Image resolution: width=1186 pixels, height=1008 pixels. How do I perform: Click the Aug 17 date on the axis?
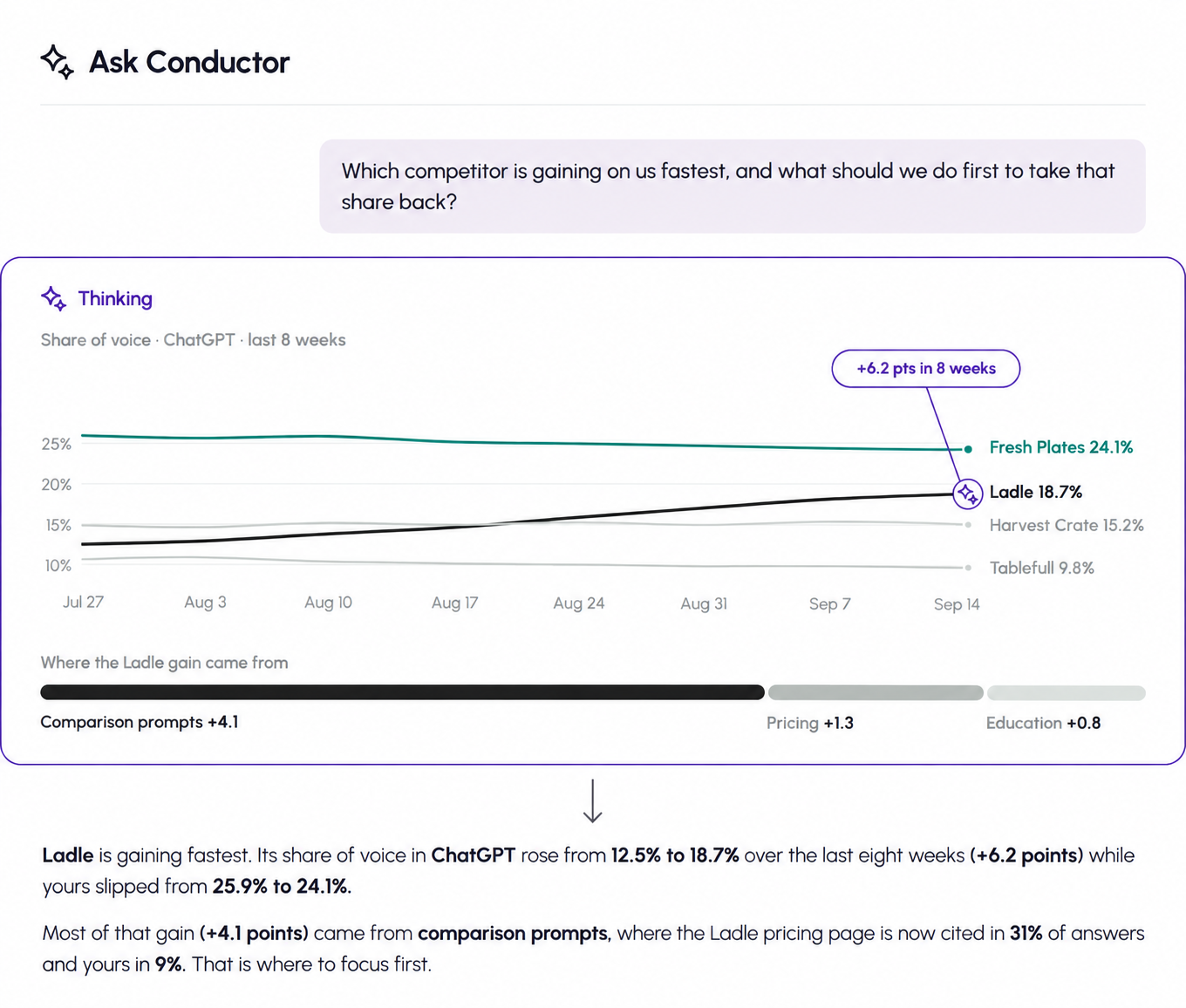point(454,603)
